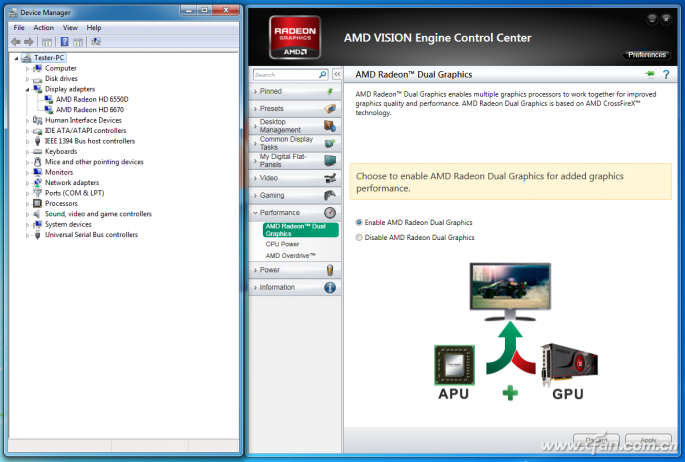Select Enable AMD Radeon Dual Graphics radio

click(x=359, y=222)
